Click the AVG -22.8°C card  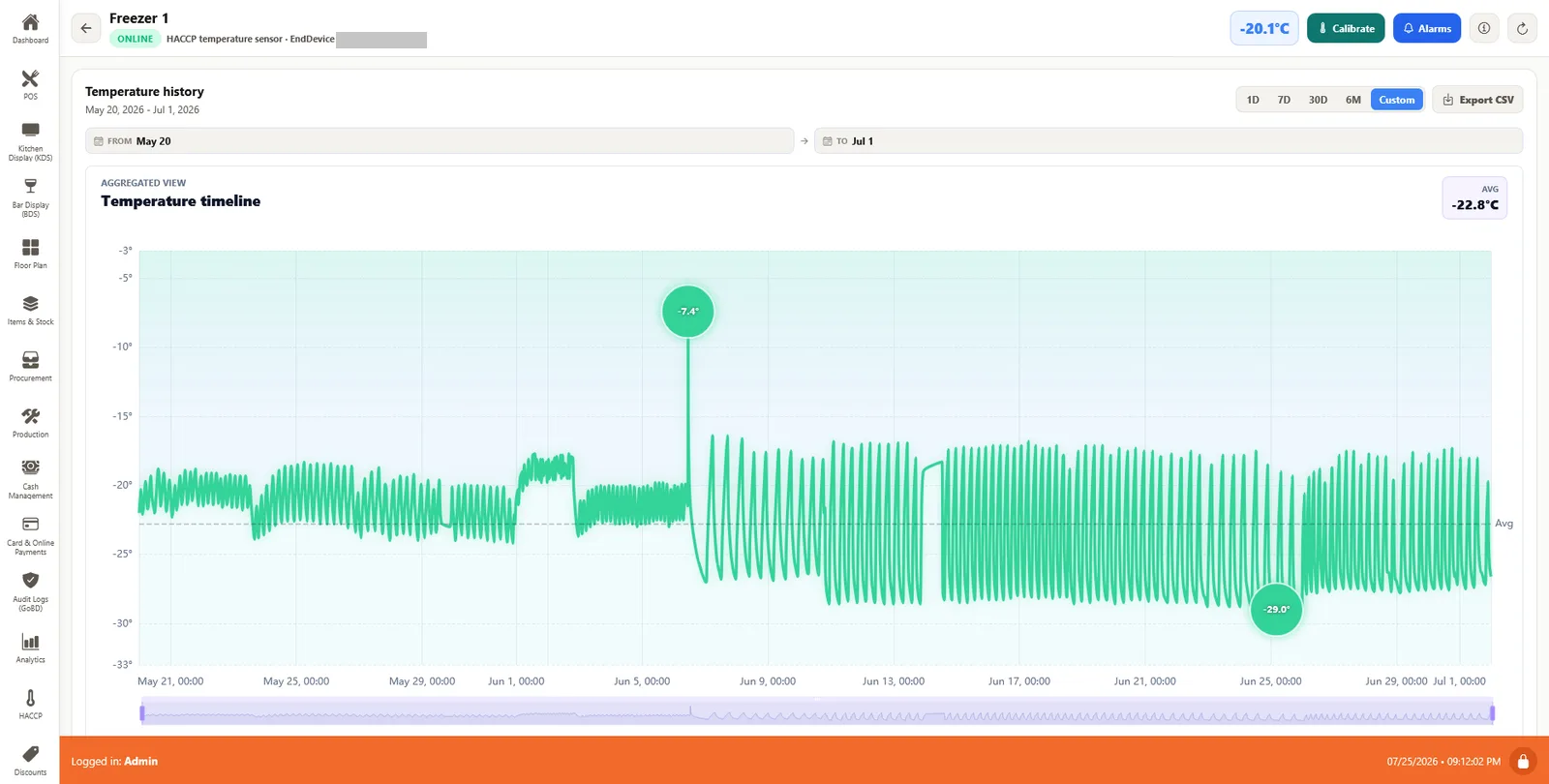coord(1474,197)
